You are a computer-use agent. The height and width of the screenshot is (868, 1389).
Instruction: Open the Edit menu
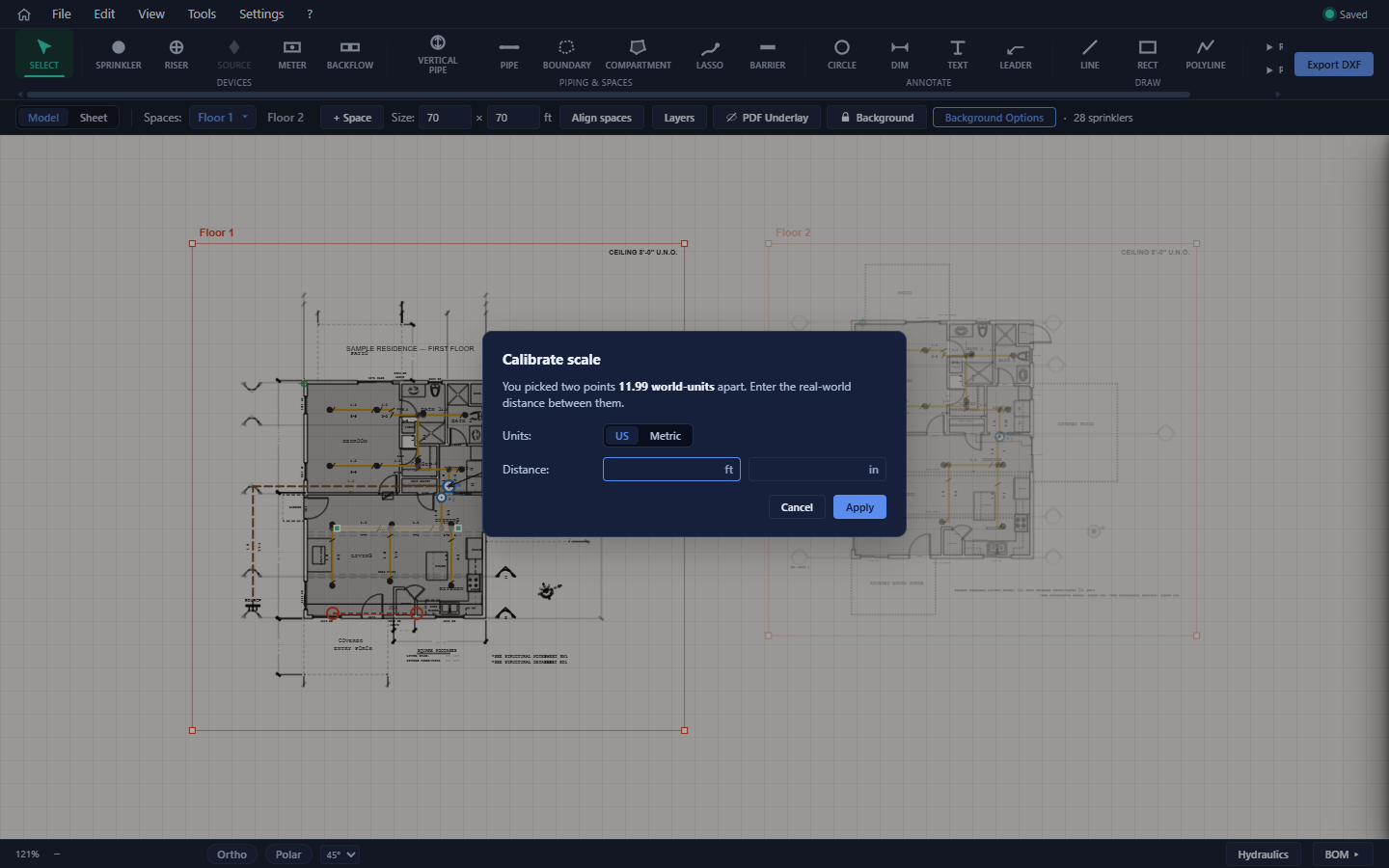coord(104,14)
